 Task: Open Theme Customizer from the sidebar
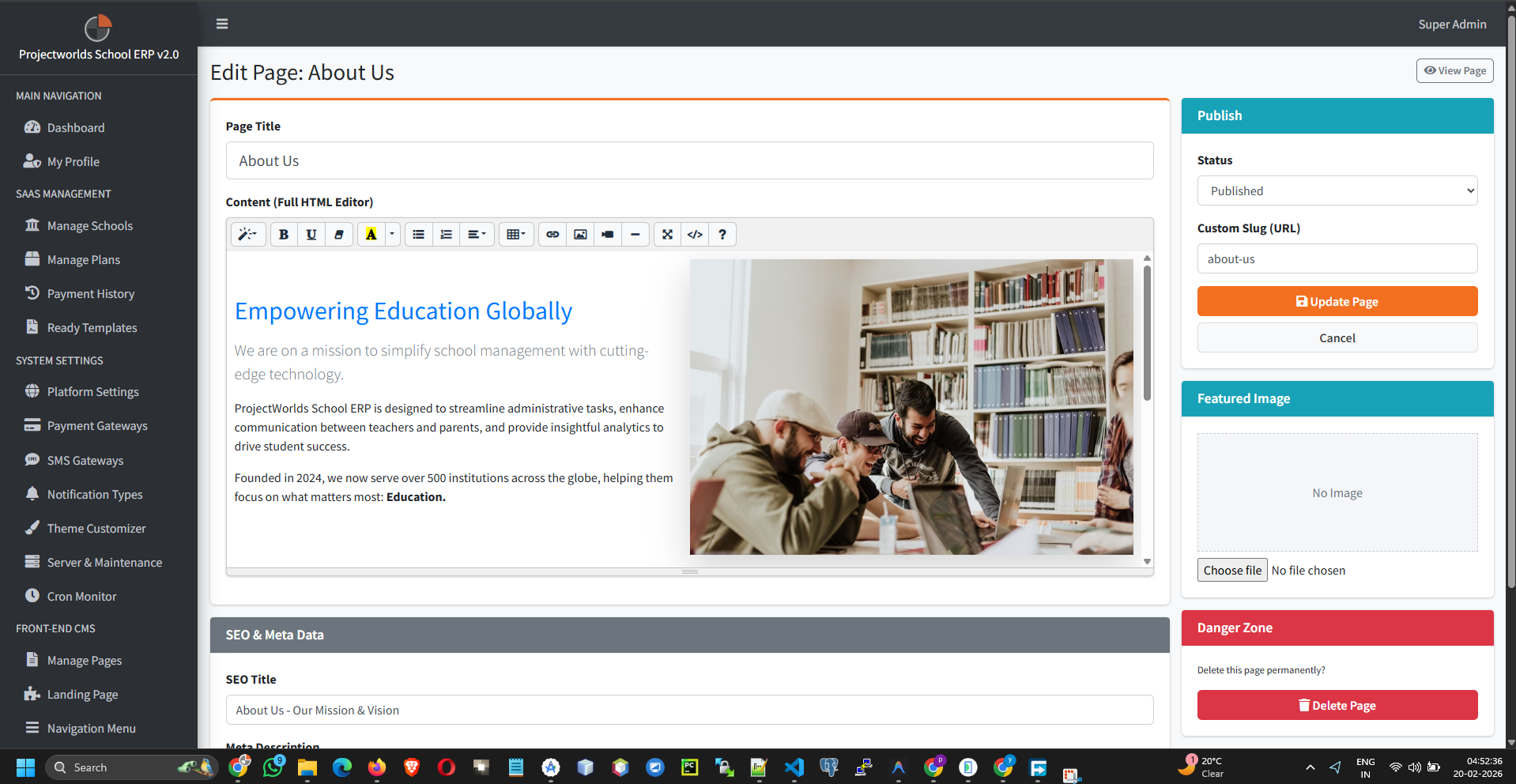point(96,528)
